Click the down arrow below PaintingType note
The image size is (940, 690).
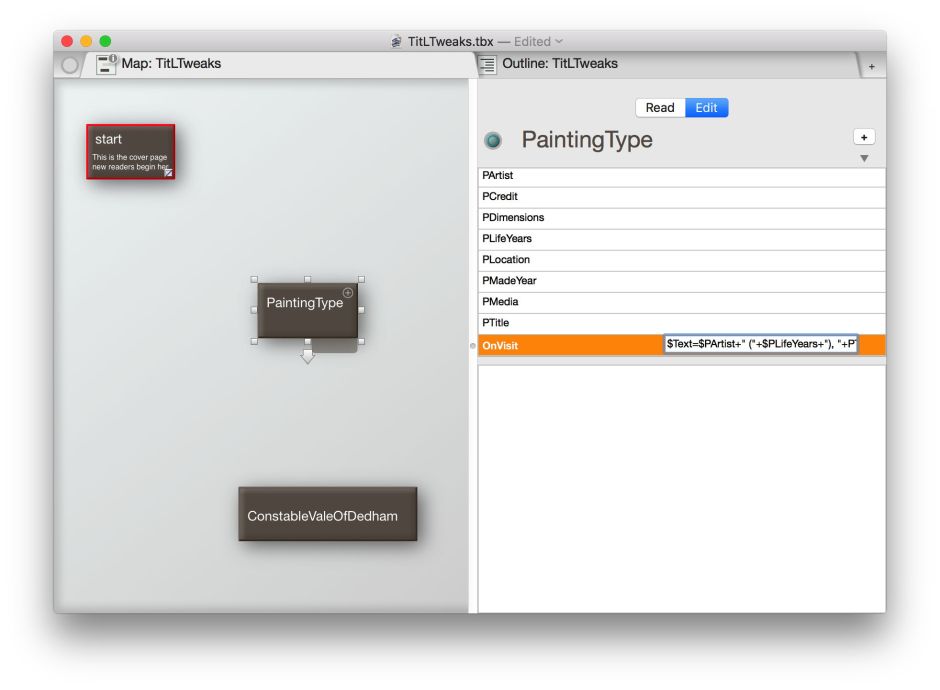[x=307, y=357]
